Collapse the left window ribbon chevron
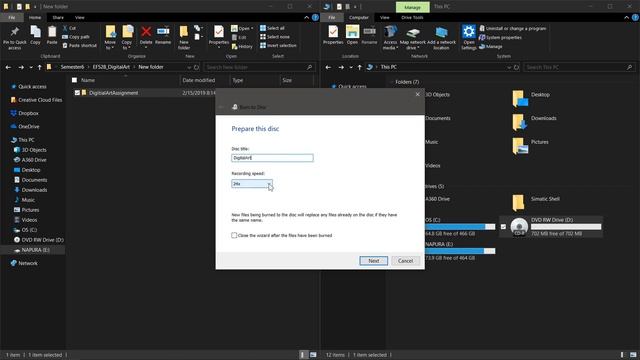The height and width of the screenshot is (360, 640). [x=307, y=18]
